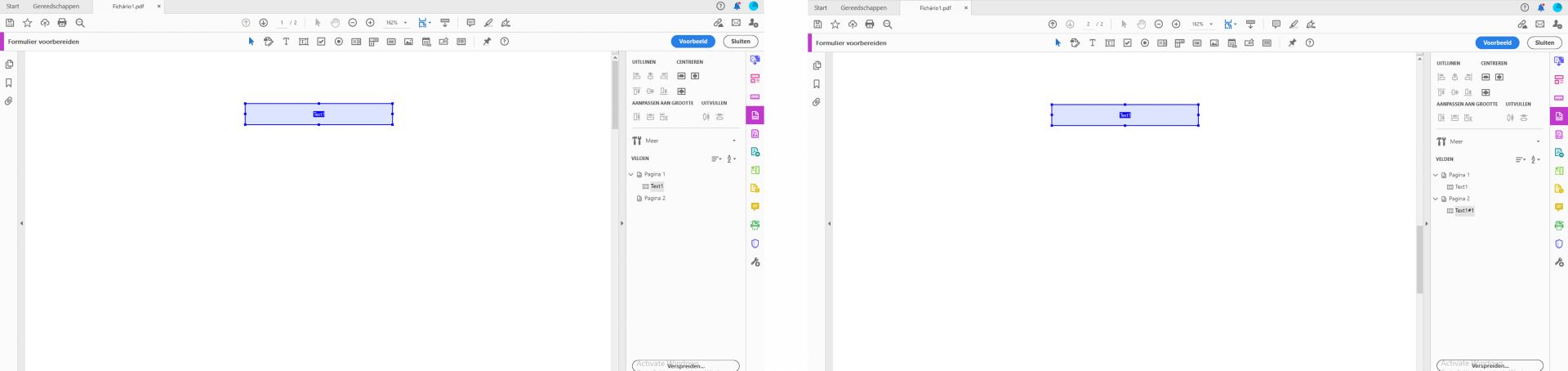The image size is (1568, 371).
Task: Select the edit text and objects tool in page 2/2 window
Action: tap(1075, 42)
